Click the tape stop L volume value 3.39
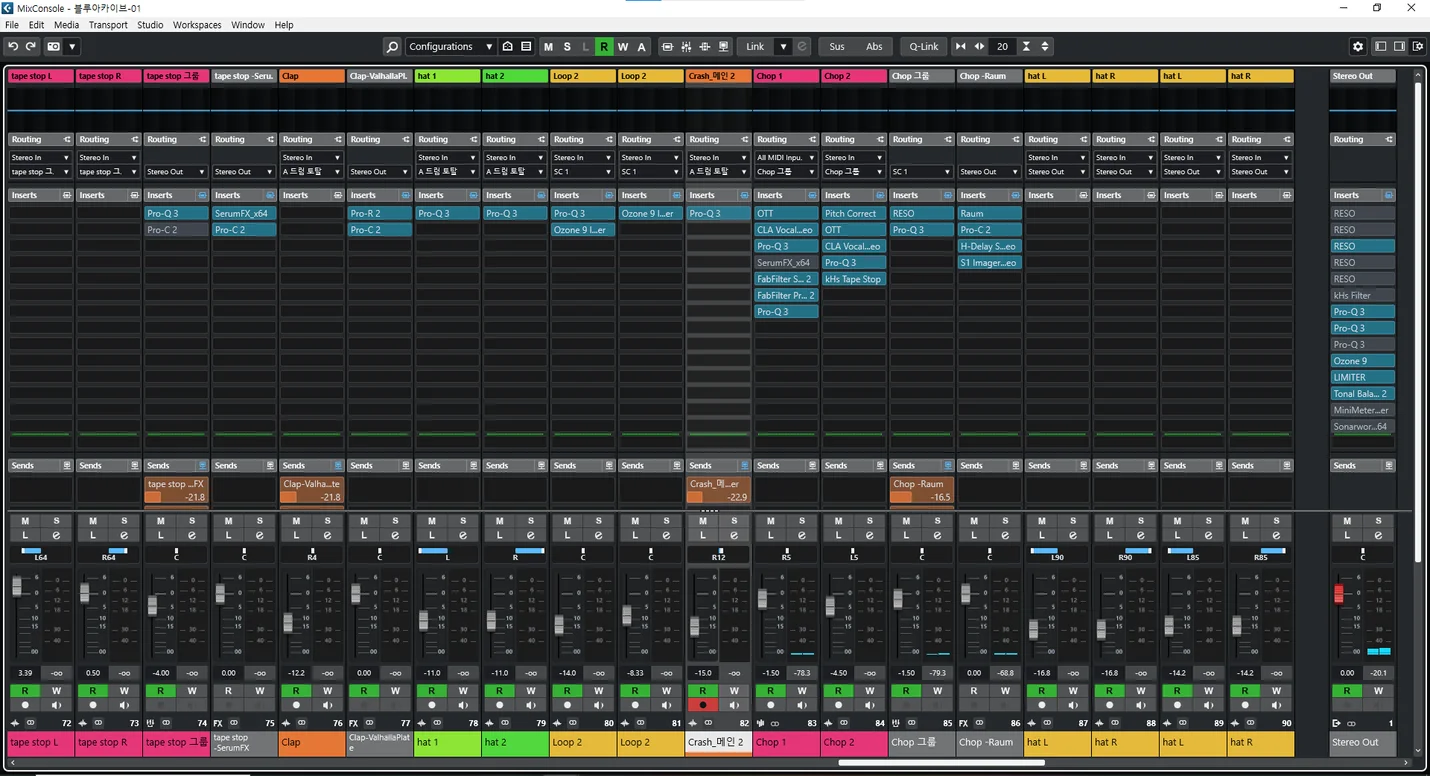The height and width of the screenshot is (776, 1430). (25, 673)
